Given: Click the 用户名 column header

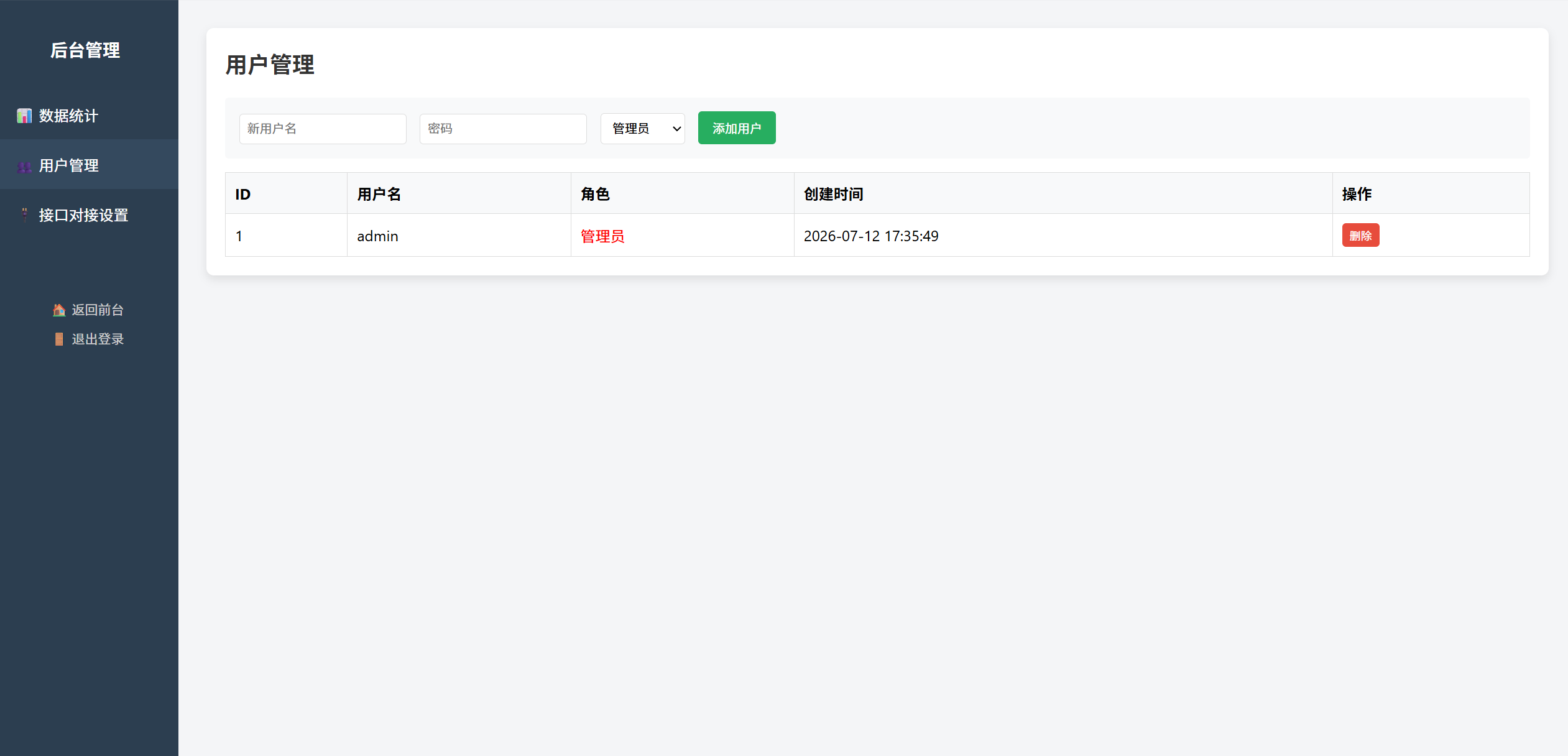Looking at the screenshot, I should tap(459, 194).
